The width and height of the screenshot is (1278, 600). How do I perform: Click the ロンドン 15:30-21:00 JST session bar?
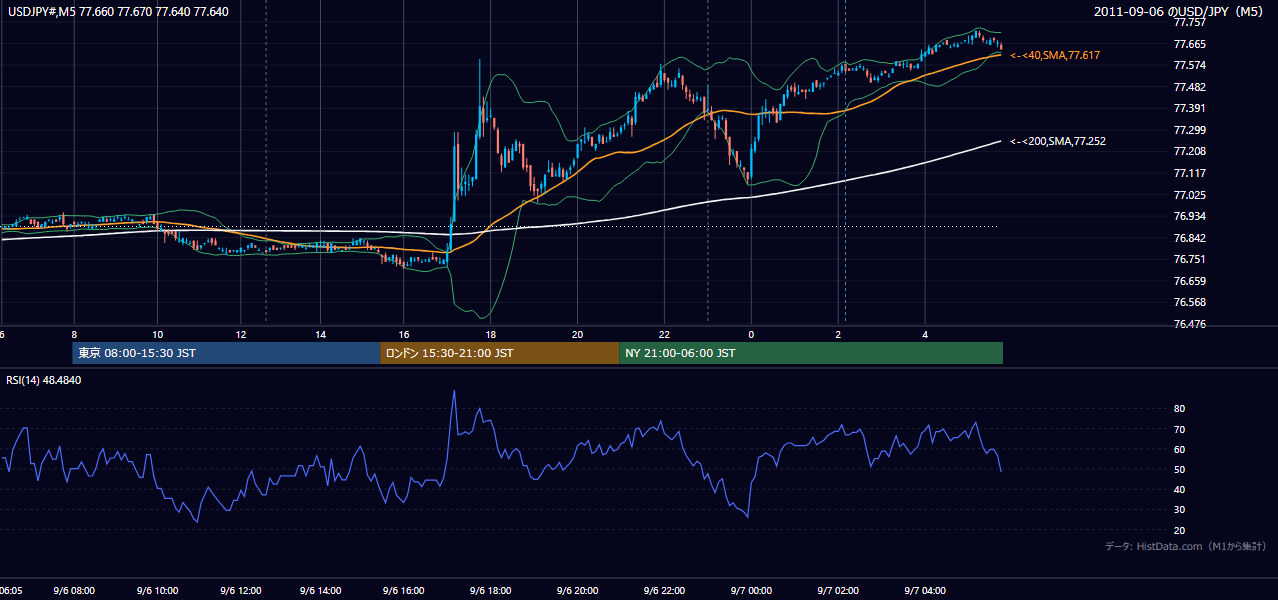coord(500,353)
